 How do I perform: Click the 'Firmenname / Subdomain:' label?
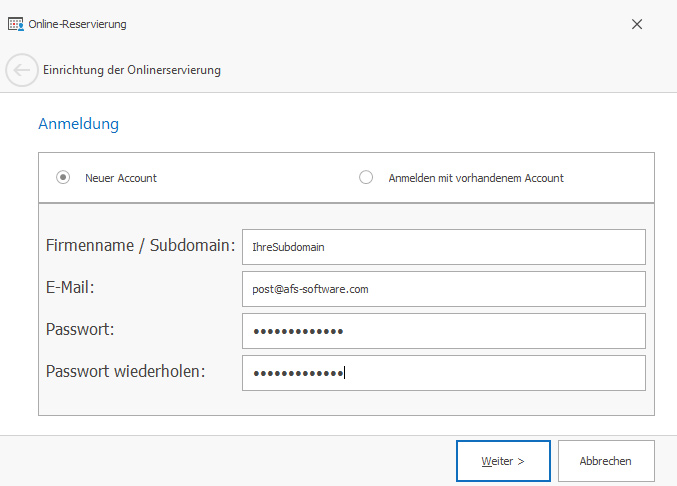coord(140,246)
